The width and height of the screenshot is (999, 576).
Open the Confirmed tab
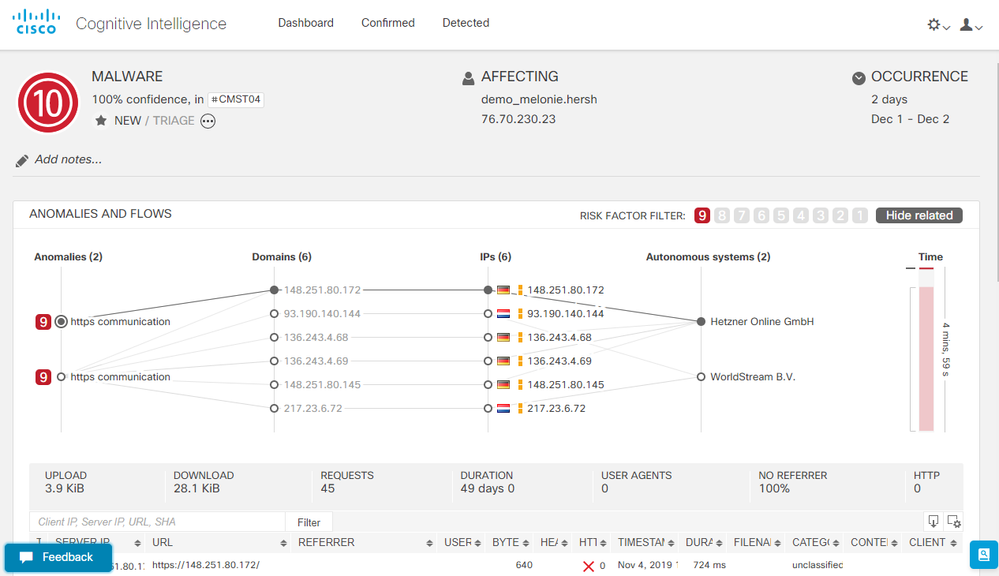click(x=387, y=23)
